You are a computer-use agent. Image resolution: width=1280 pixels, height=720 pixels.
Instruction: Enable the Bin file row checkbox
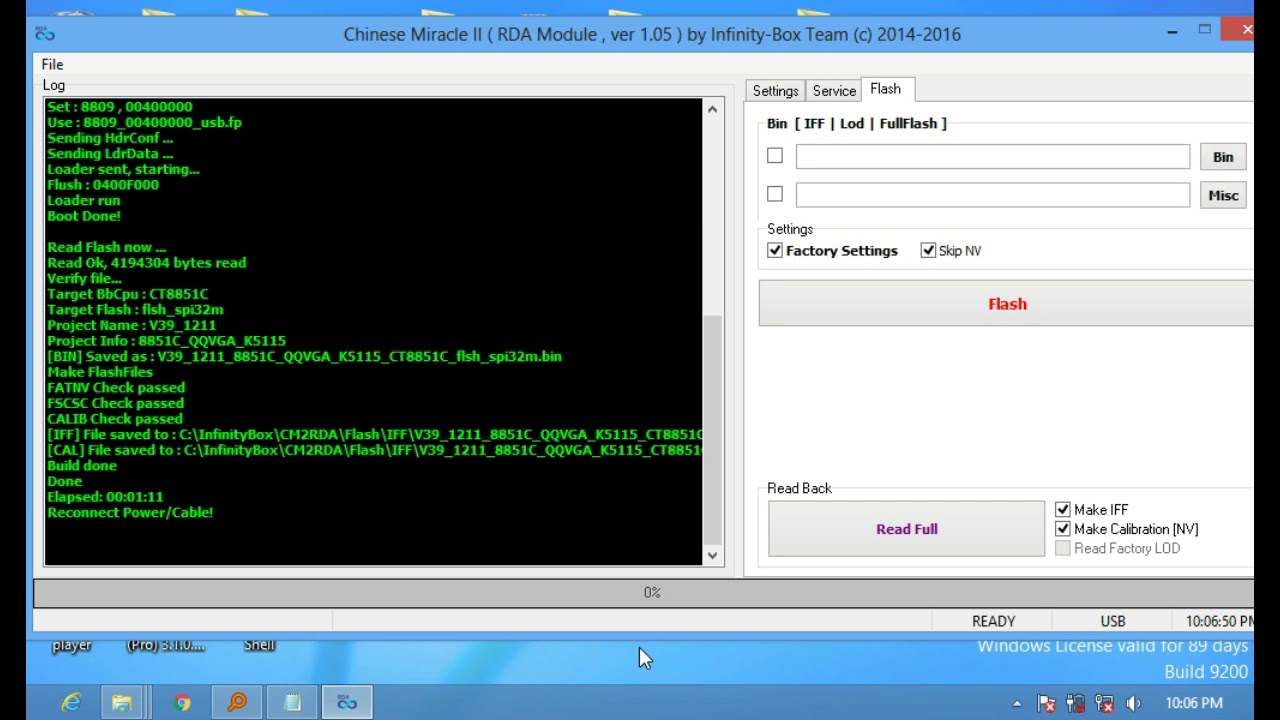775,156
